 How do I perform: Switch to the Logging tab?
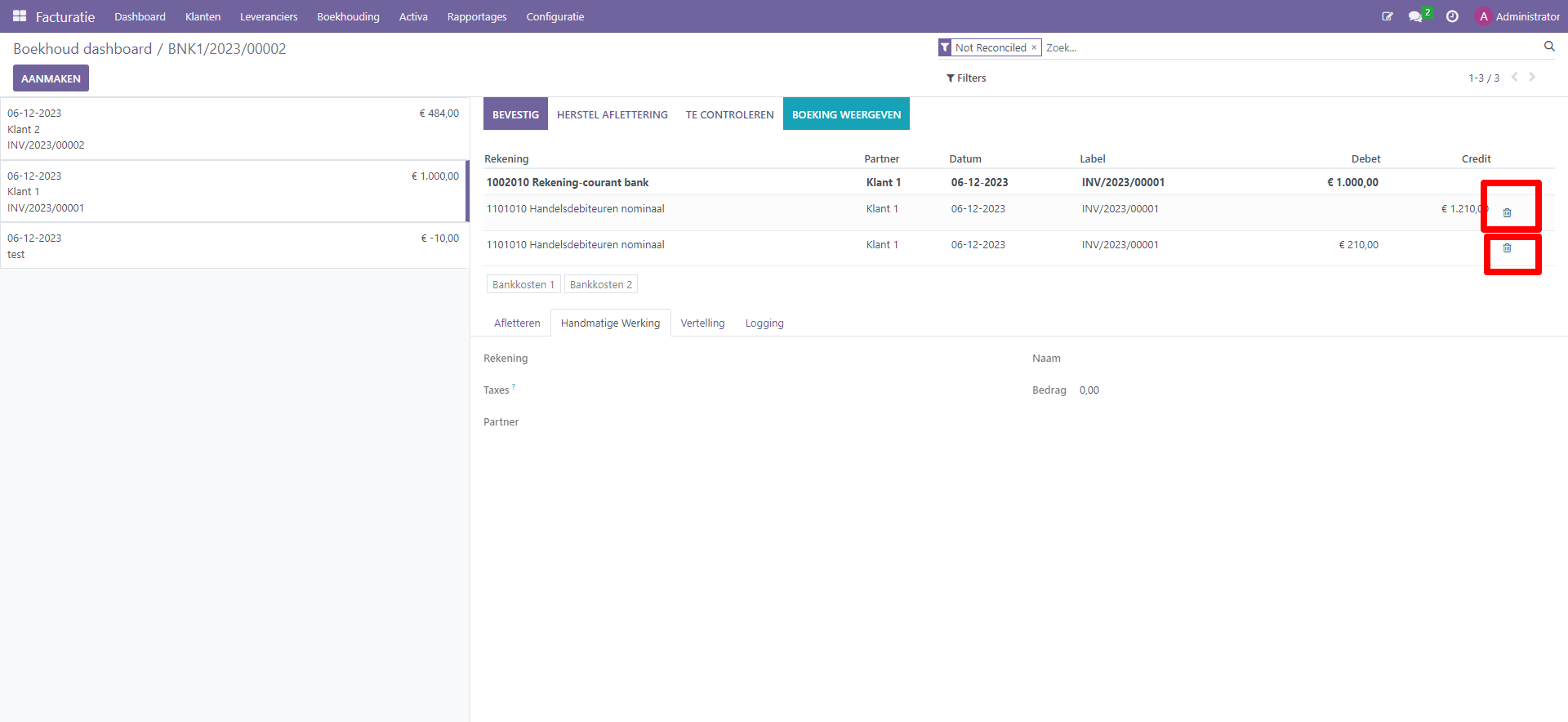coord(764,323)
